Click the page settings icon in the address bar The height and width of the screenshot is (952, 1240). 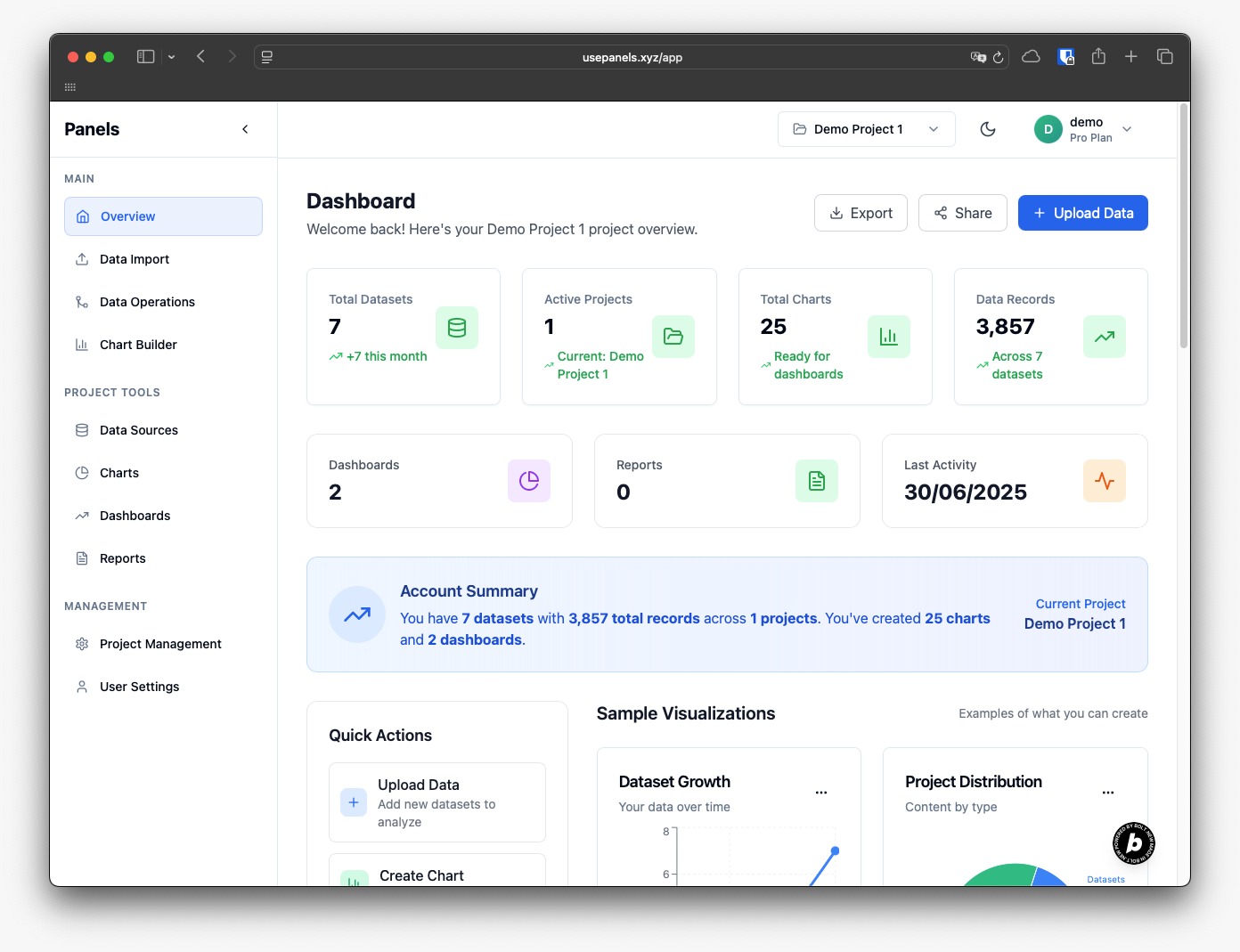[266, 57]
